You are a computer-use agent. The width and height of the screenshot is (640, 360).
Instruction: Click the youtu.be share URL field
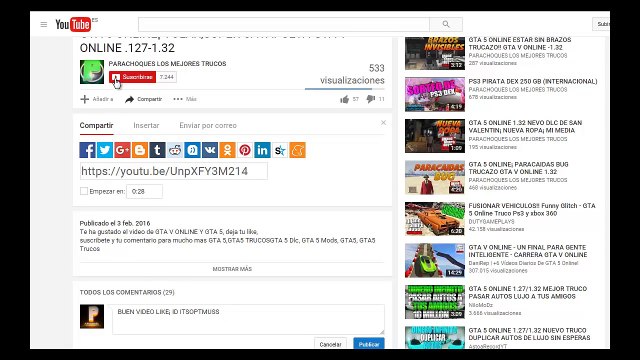pos(173,171)
